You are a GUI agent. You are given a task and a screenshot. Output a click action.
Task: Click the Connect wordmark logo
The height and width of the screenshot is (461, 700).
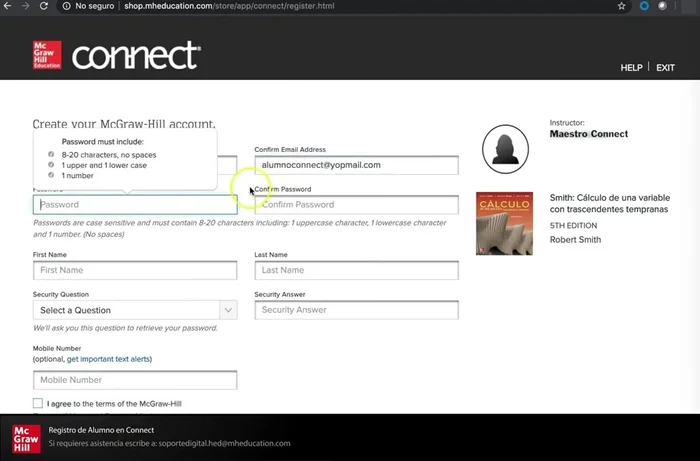point(136,55)
